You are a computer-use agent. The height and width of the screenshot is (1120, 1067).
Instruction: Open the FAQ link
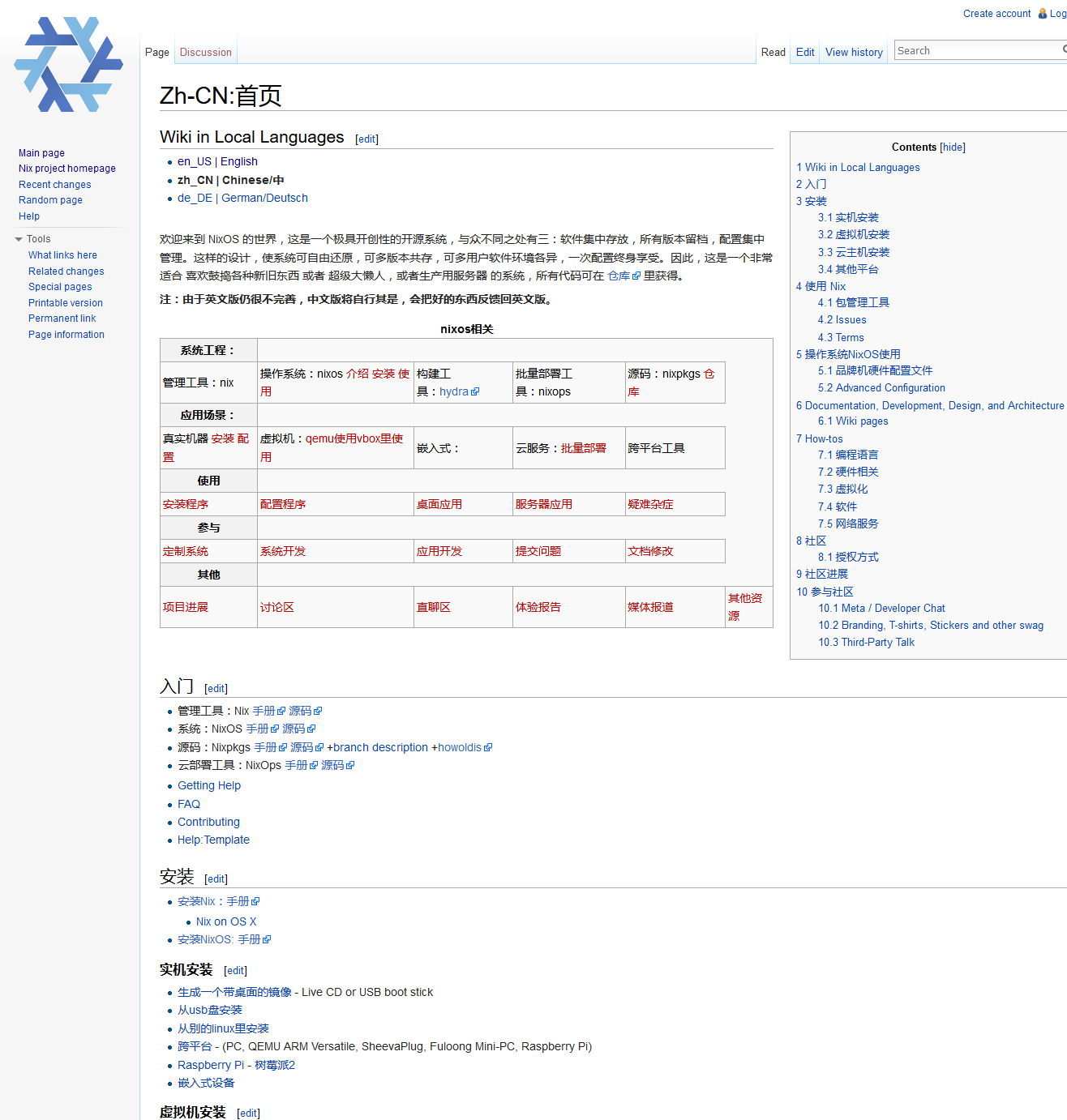click(x=189, y=804)
